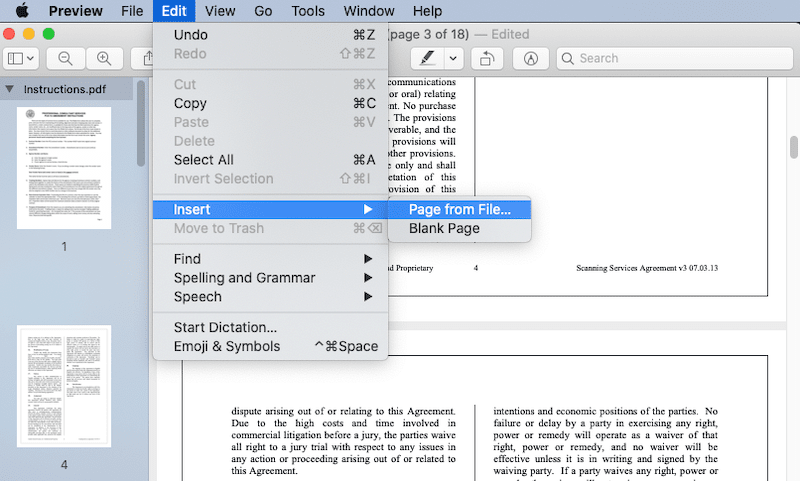Choose Undo from the Edit menu

coord(270,35)
